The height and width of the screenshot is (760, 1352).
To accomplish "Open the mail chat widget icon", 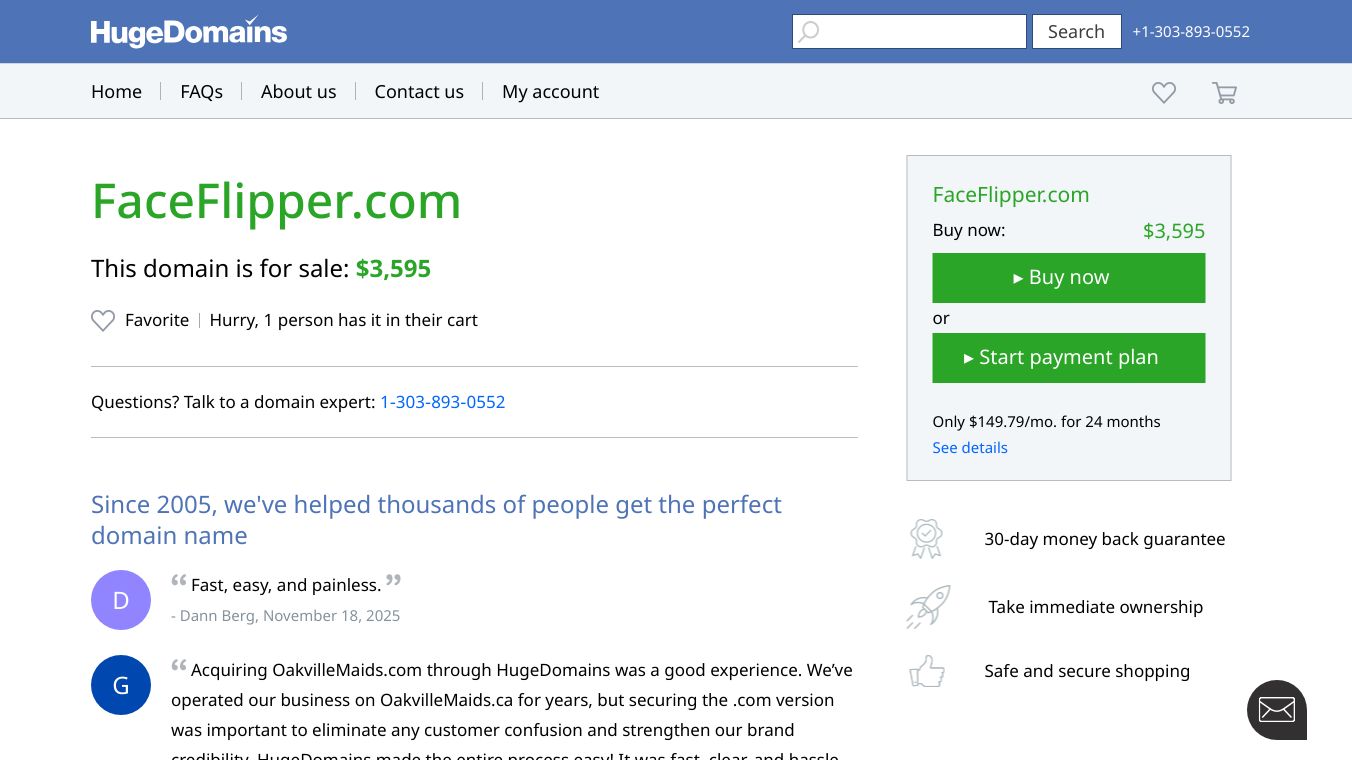I will (x=1276, y=710).
